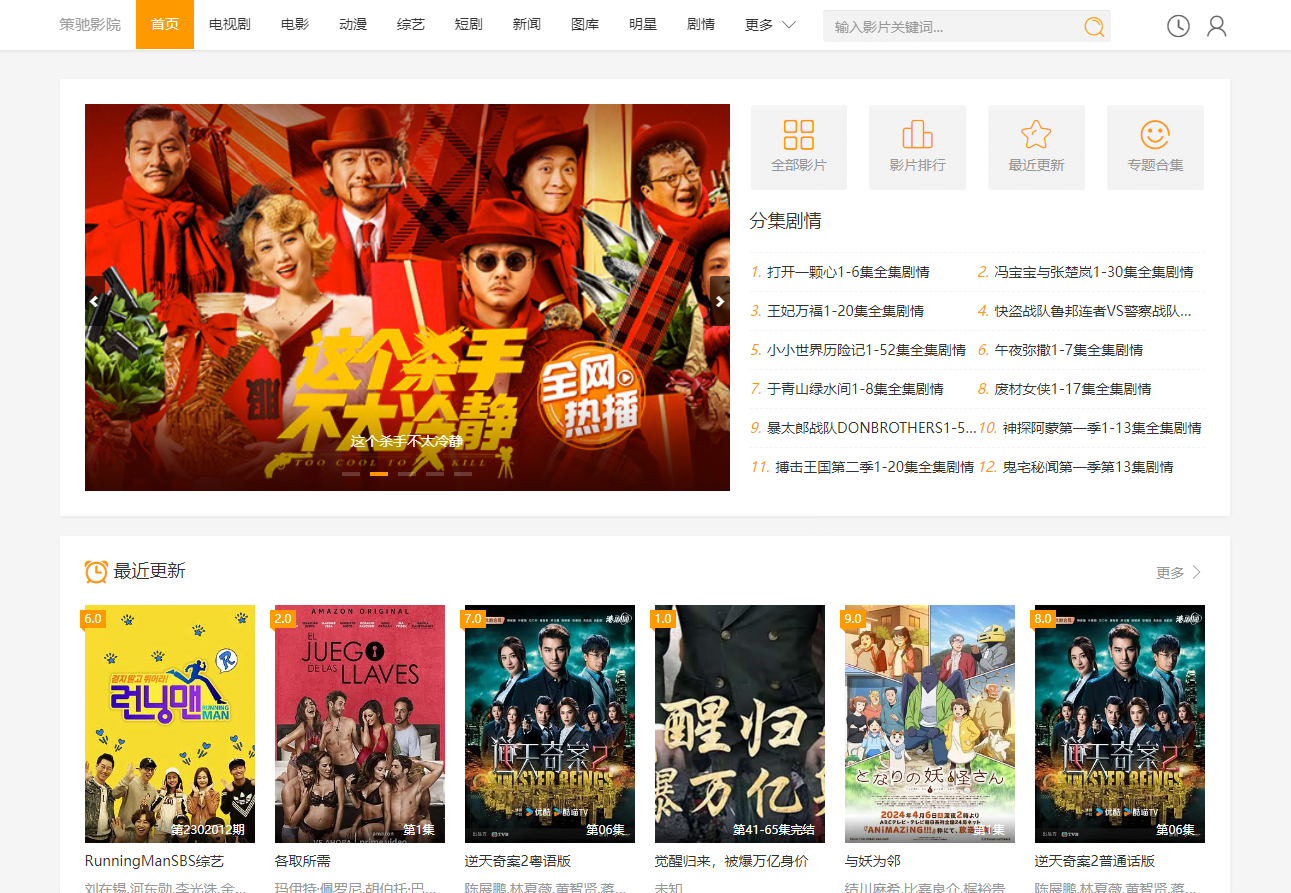
Task: Switch to the 电视剧 tab
Action: click(x=230, y=25)
